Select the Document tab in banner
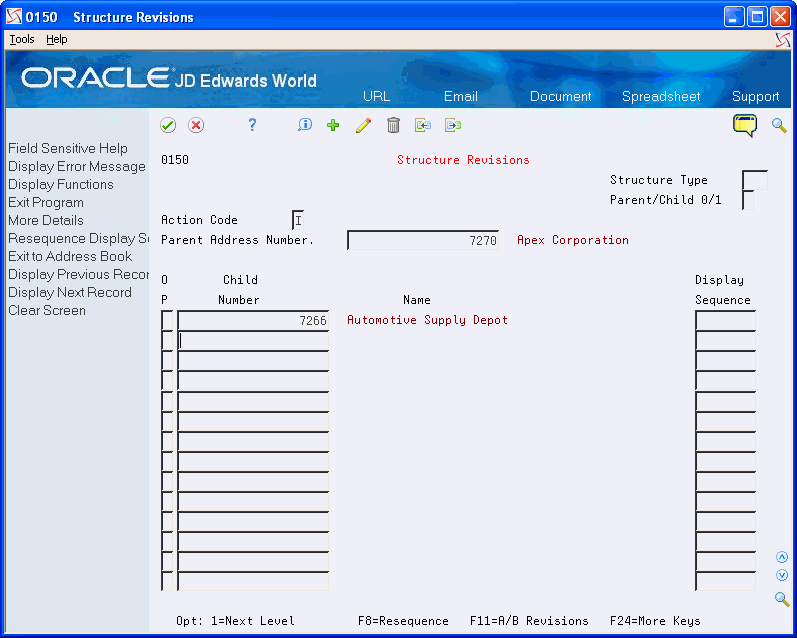This screenshot has height=638, width=797. 560,96
